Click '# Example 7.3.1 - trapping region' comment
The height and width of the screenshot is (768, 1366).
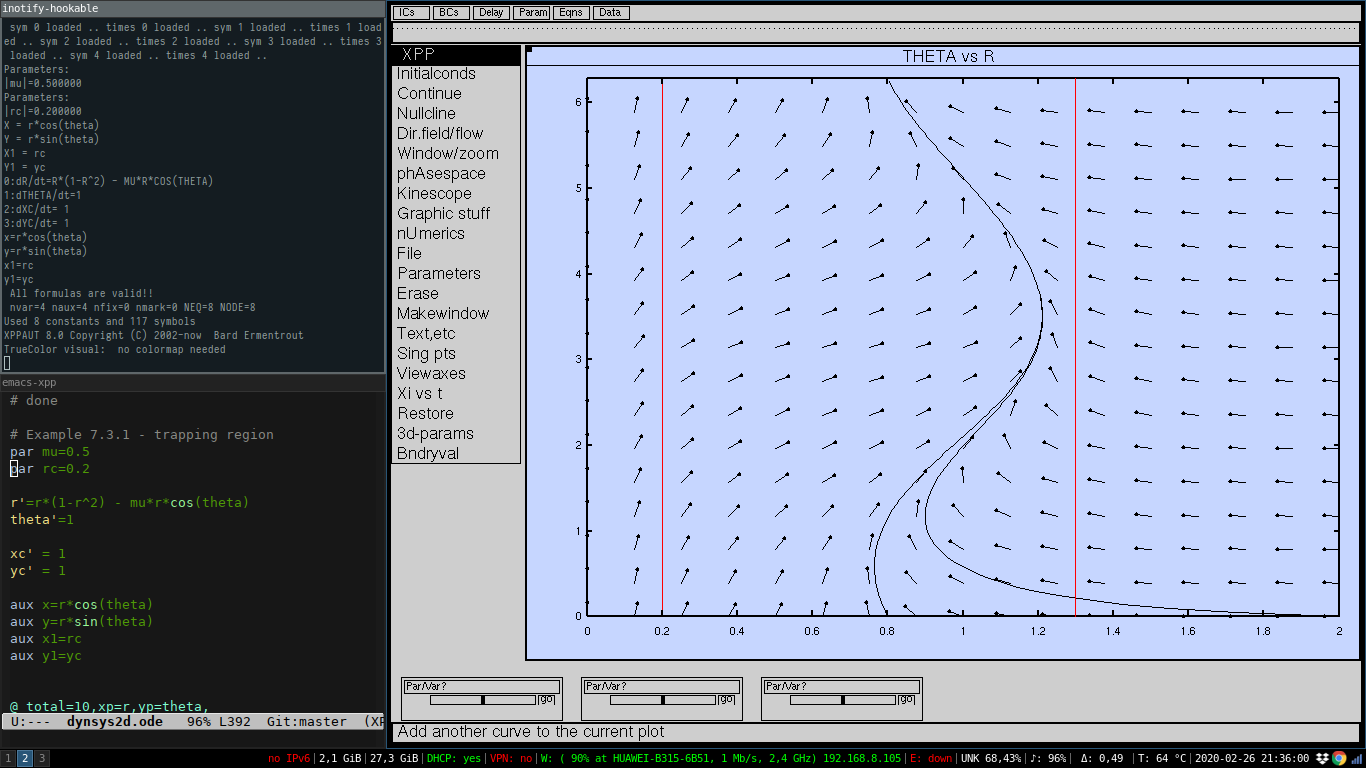click(x=142, y=435)
